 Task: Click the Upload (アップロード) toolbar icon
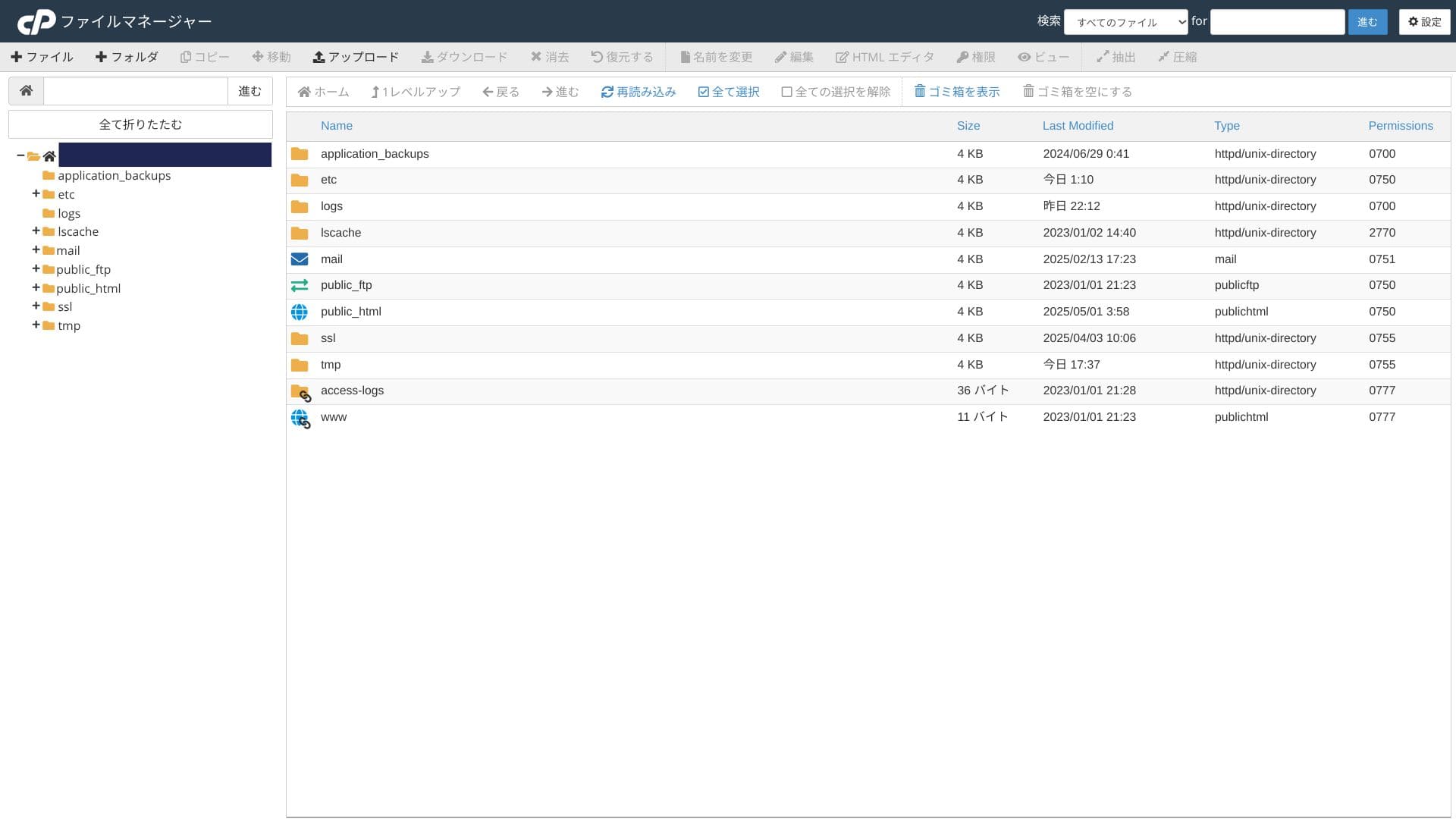318,57
